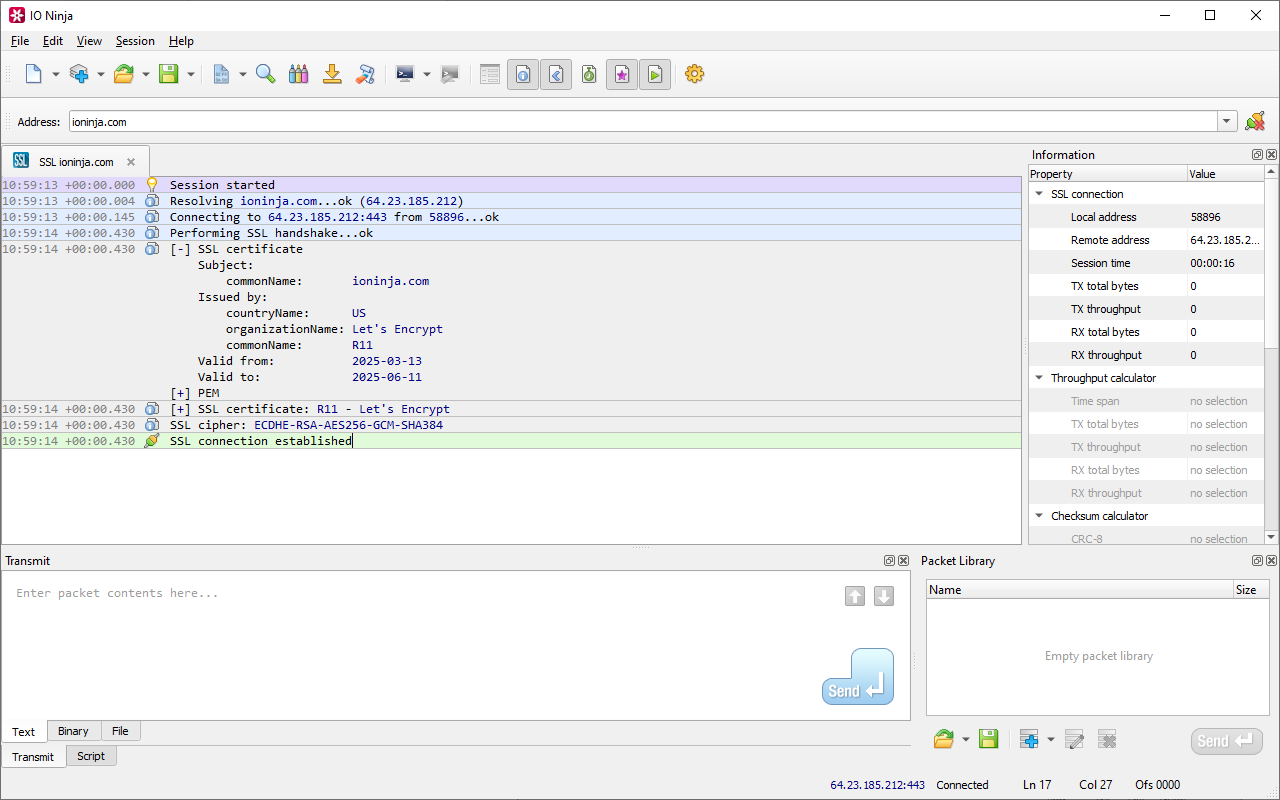Click the orange download arrow scroll-to-bottom icon
The width and height of the screenshot is (1280, 800).
tap(332, 74)
